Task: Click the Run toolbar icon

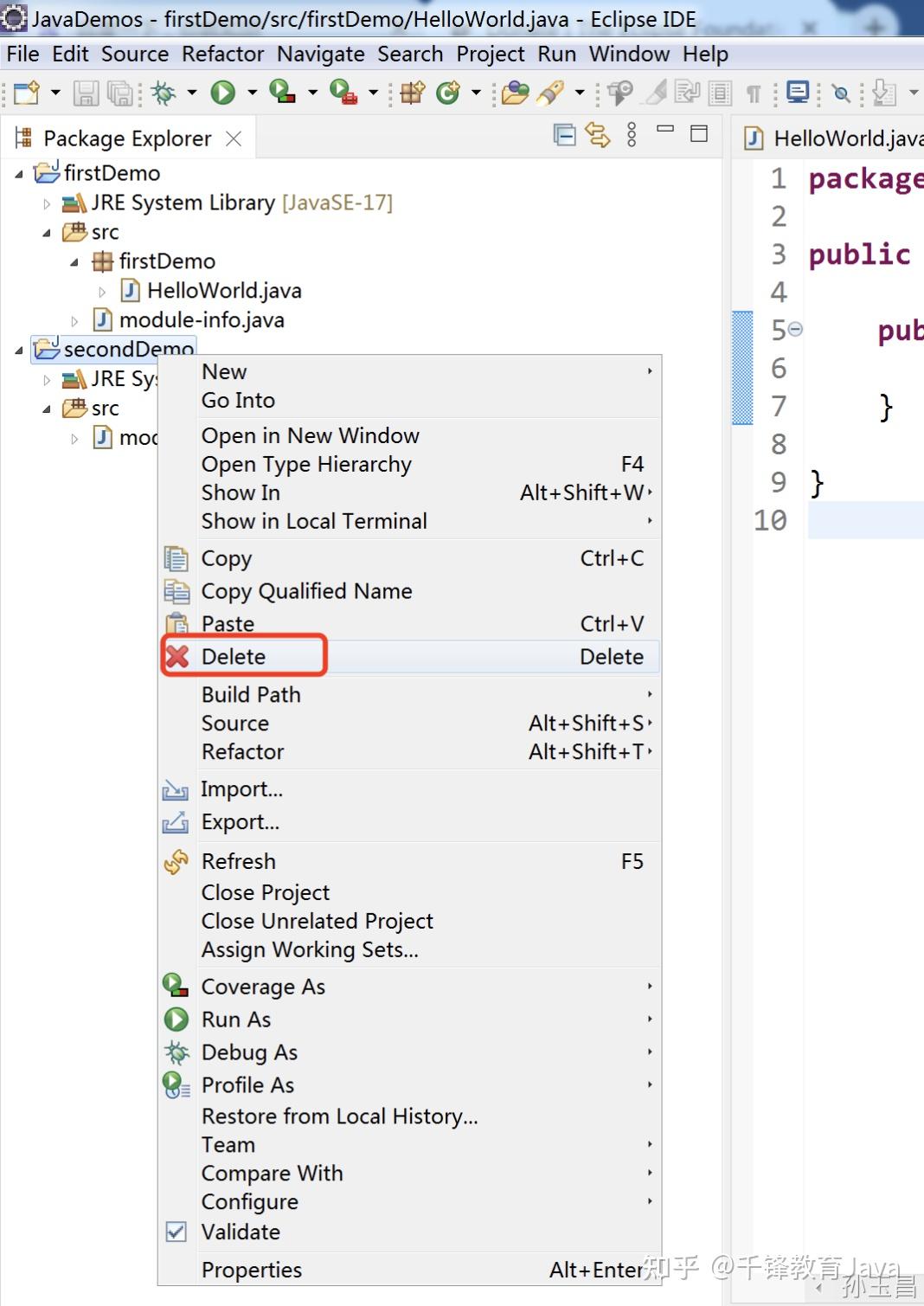Action: [223, 93]
